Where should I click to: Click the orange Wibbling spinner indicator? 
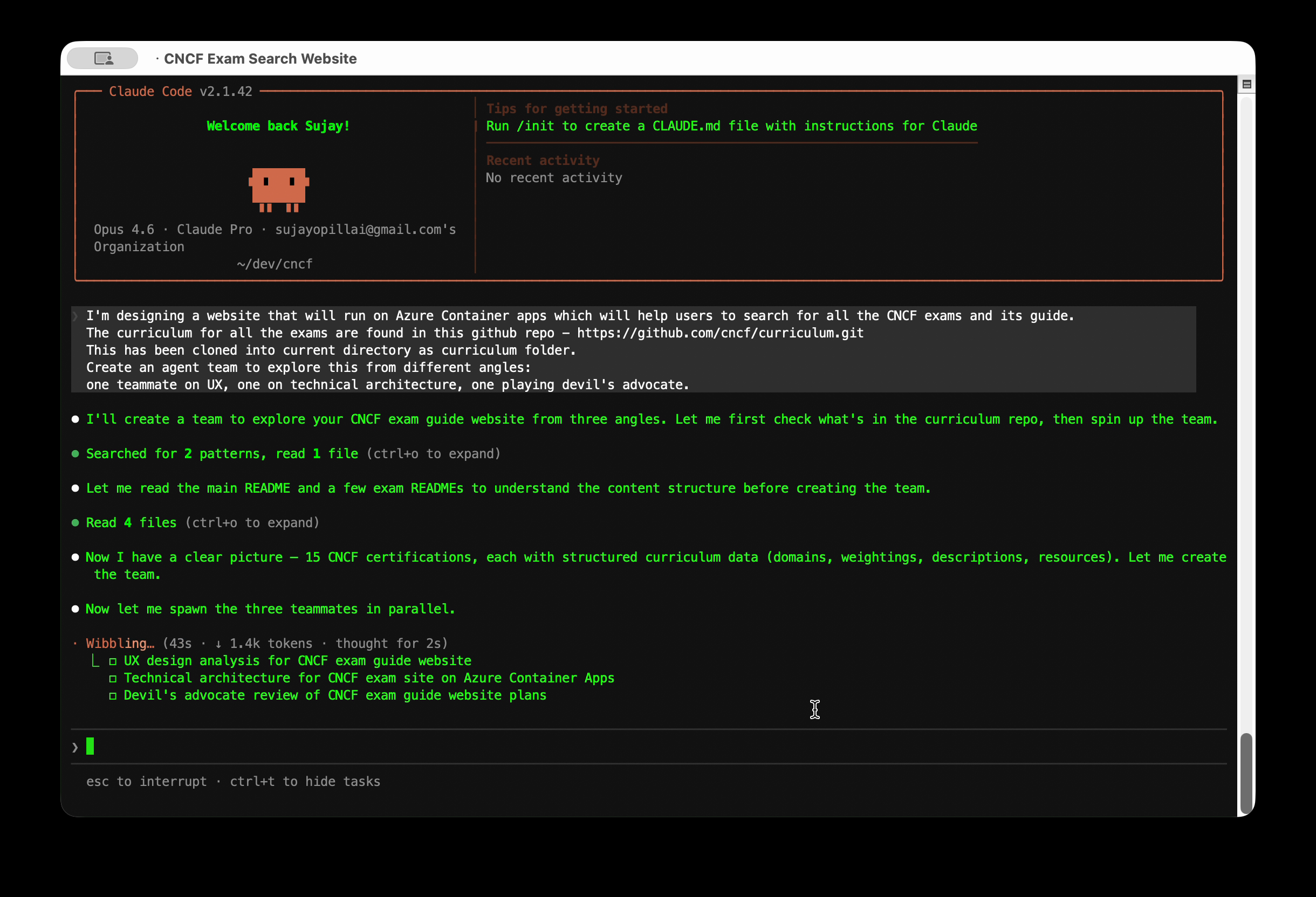coord(76,643)
